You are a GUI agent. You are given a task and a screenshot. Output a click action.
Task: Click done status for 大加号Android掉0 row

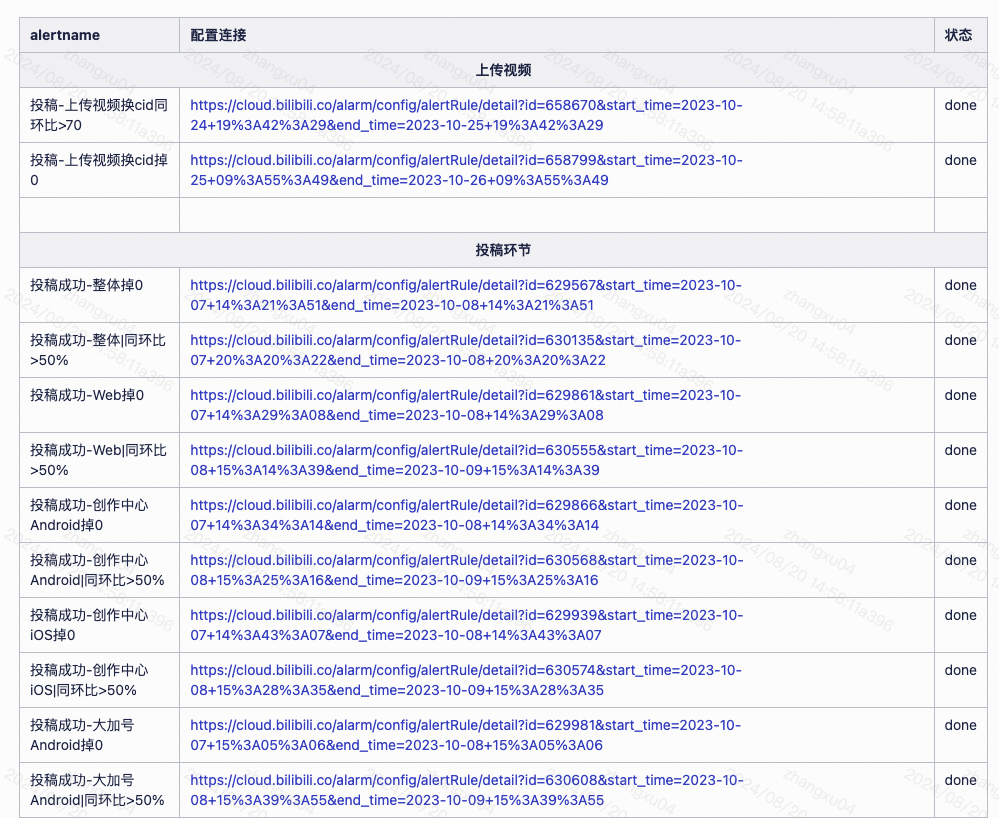(960, 726)
